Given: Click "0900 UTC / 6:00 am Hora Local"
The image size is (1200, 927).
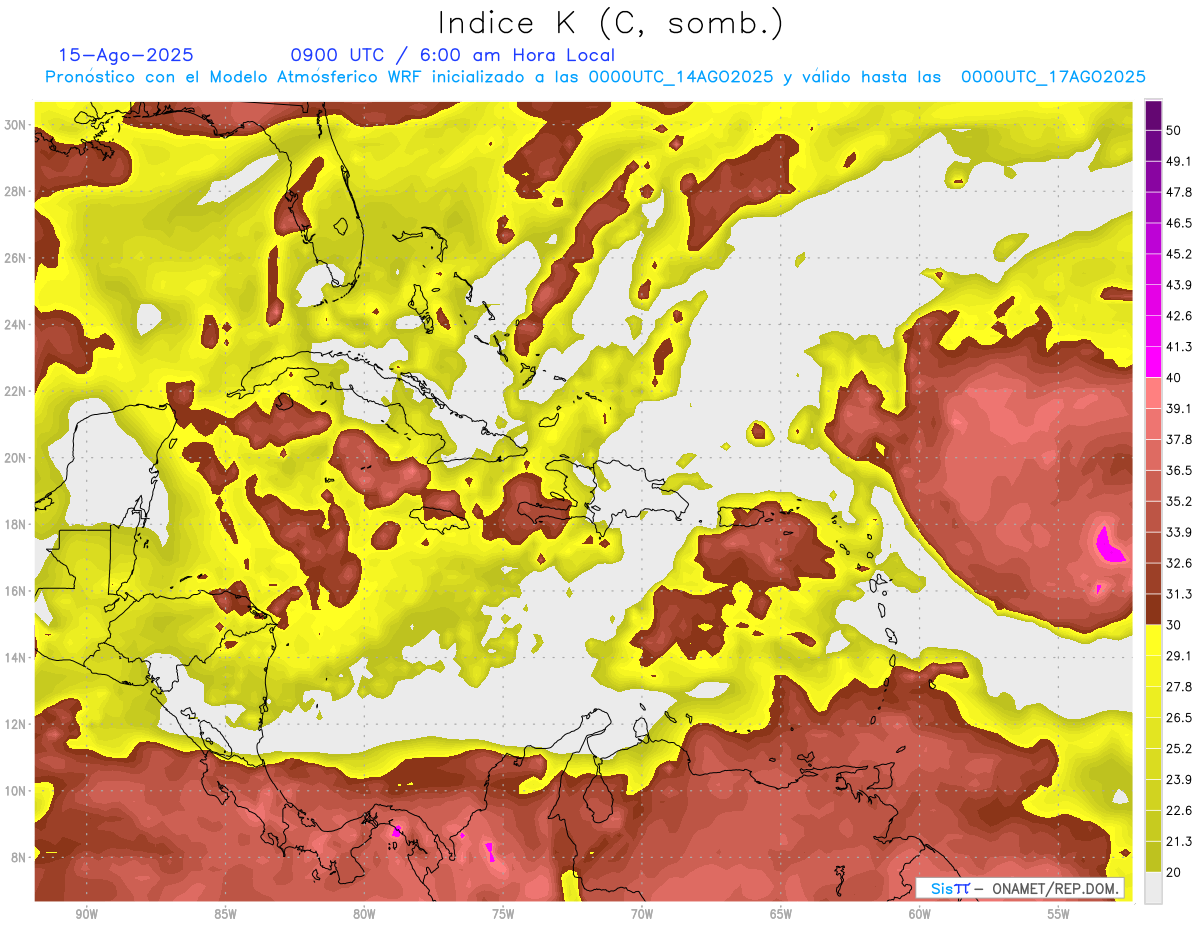Looking at the screenshot, I should 453,55.
